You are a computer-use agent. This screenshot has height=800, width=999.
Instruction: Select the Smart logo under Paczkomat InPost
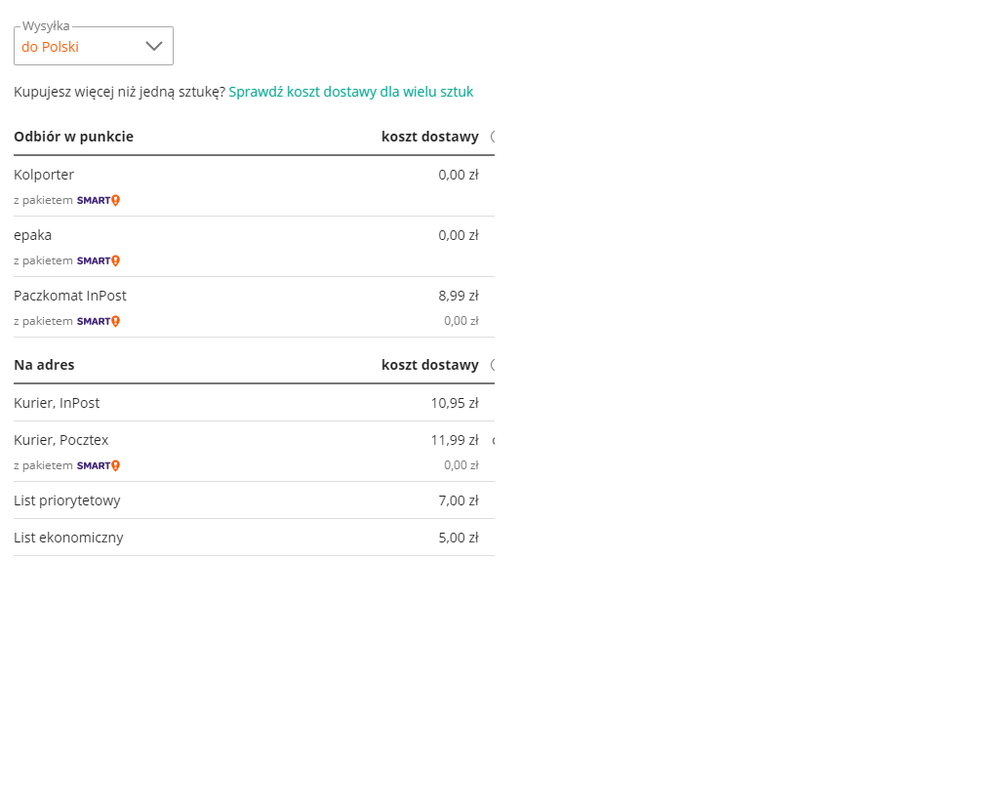[x=98, y=321]
